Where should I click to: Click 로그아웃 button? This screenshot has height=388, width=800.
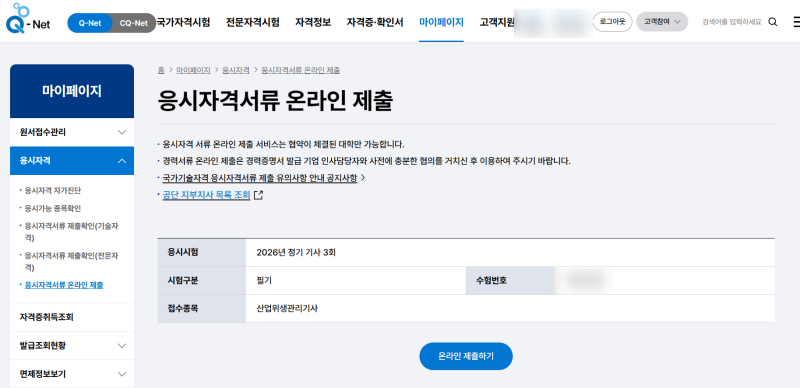point(612,22)
